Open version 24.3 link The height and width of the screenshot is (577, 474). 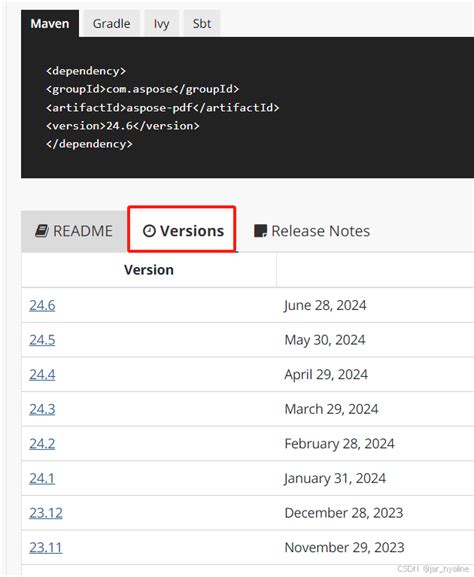(x=42, y=409)
